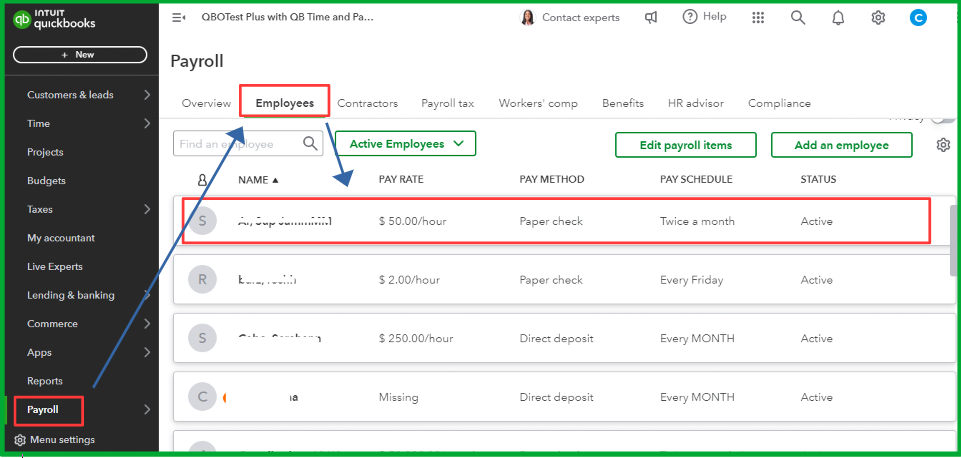Switch to the Overview tab
The height and width of the screenshot is (458, 961).
point(206,104)
